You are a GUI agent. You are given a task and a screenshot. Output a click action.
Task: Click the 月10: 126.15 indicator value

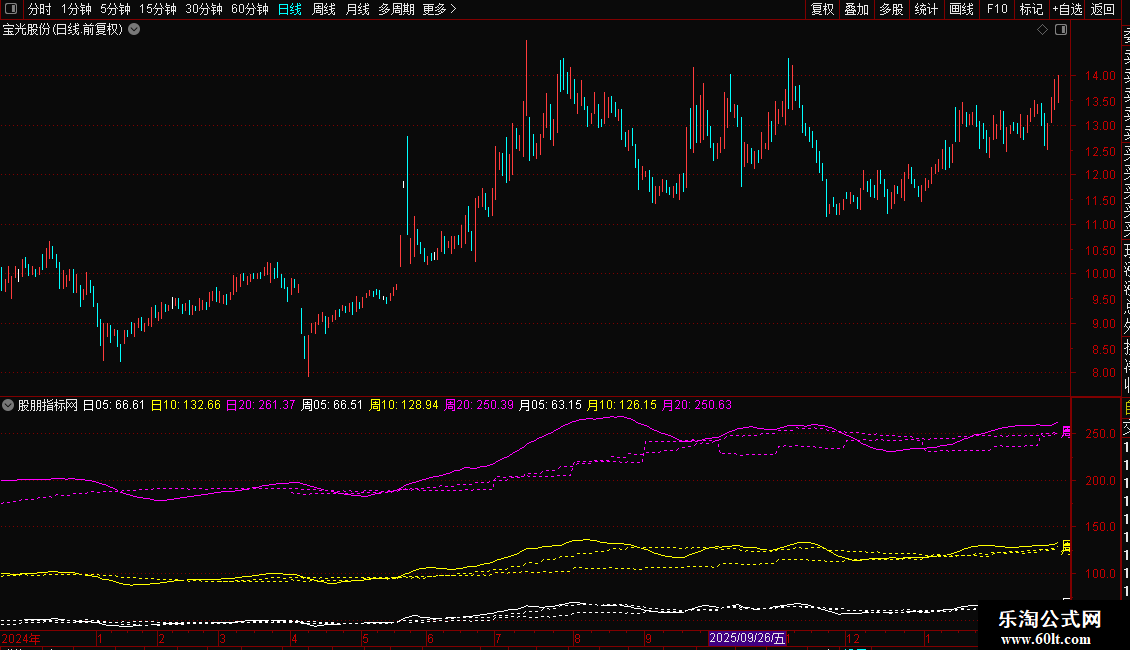[622, 405]
